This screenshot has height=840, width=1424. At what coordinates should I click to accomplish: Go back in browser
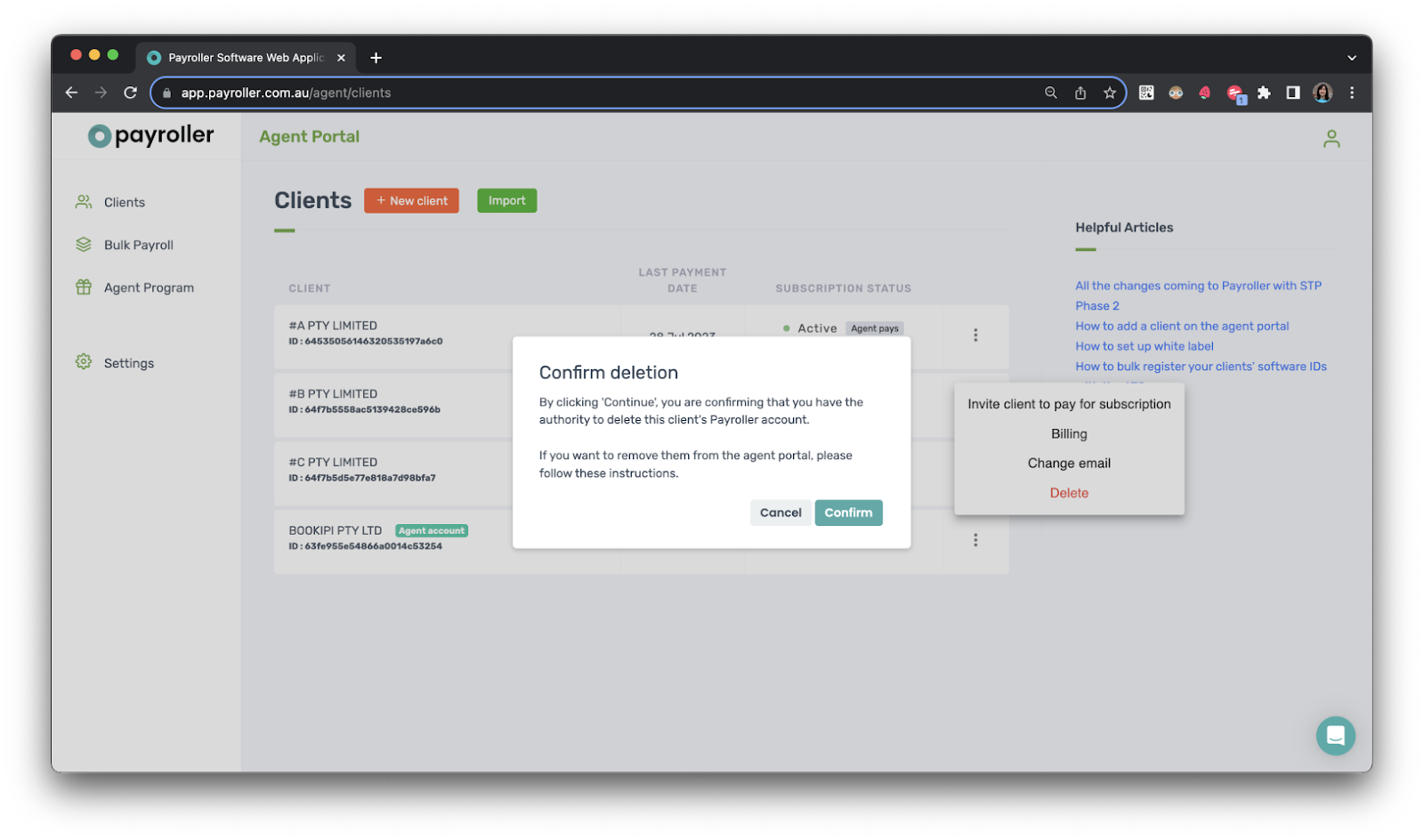72,93
